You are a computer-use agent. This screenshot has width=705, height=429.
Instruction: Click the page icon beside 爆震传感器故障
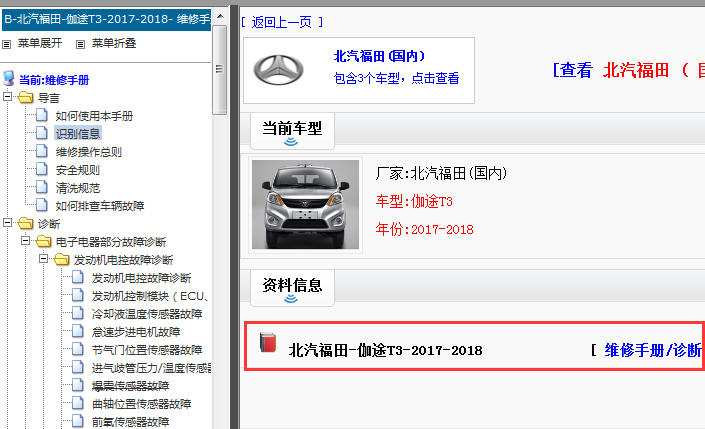[x=78, y=385]
